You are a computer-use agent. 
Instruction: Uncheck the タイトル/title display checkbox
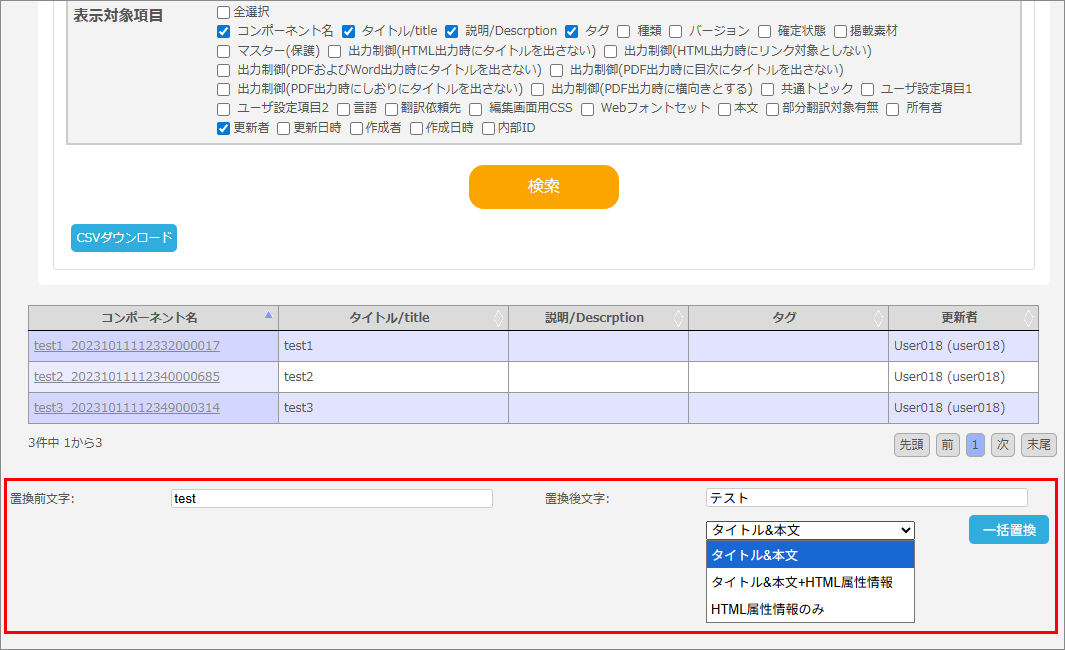(x=349, y=31)
